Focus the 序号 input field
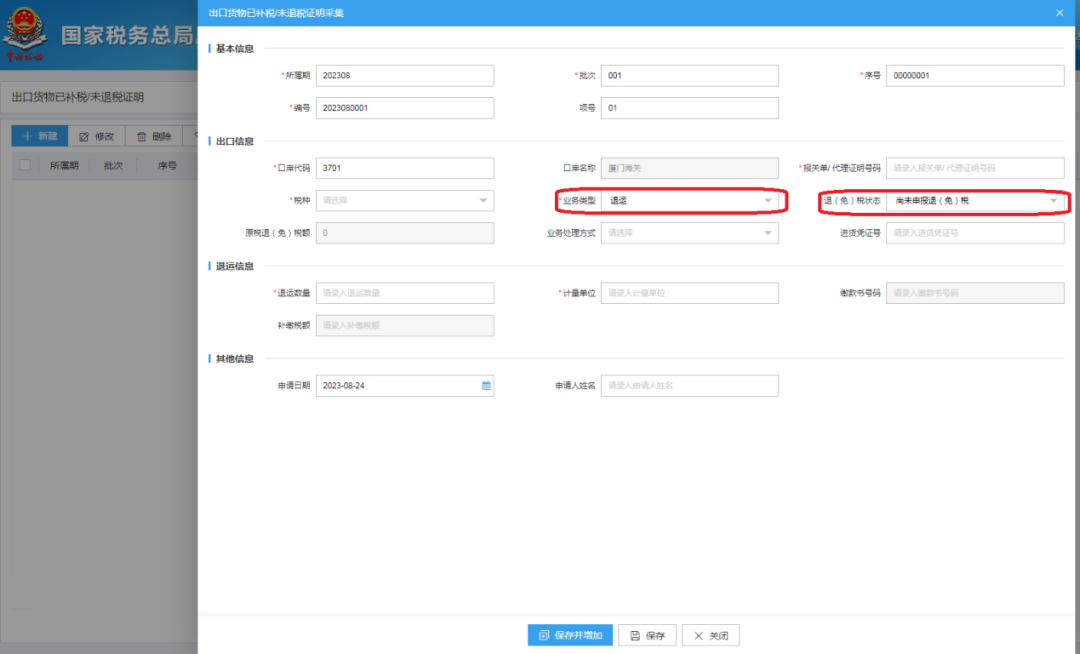 tap(975, 76)
